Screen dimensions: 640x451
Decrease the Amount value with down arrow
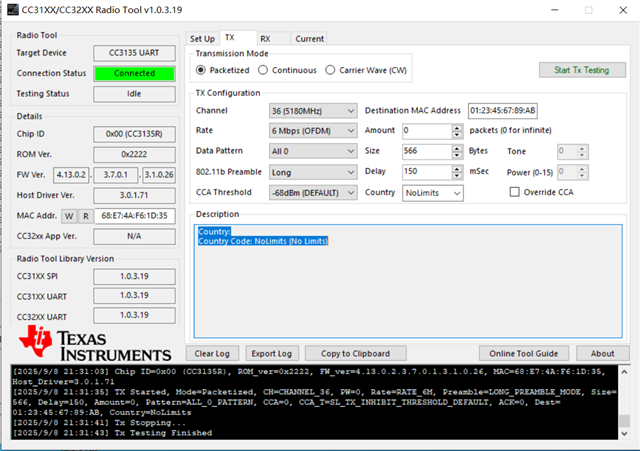457,135
